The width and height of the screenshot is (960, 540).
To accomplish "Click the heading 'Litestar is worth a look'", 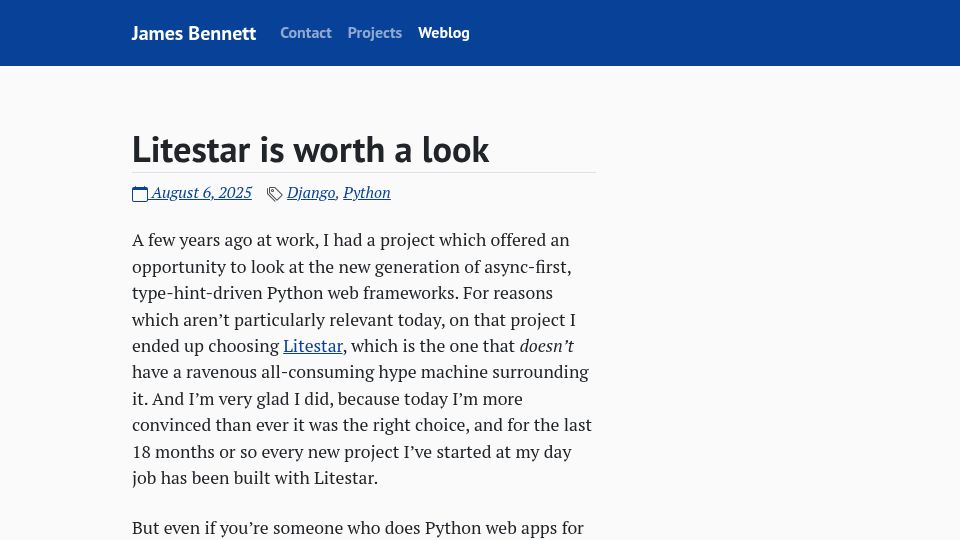I will [310, 149].
